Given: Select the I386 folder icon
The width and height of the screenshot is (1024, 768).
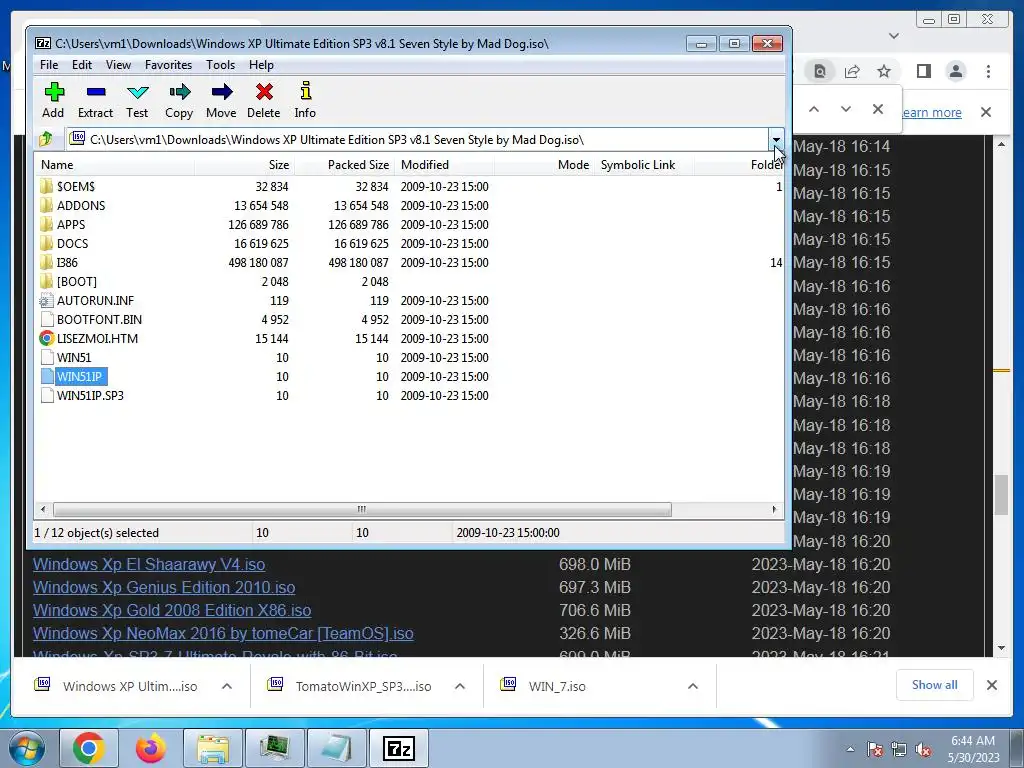Looking at the screenshot, I should coord(46,263).
